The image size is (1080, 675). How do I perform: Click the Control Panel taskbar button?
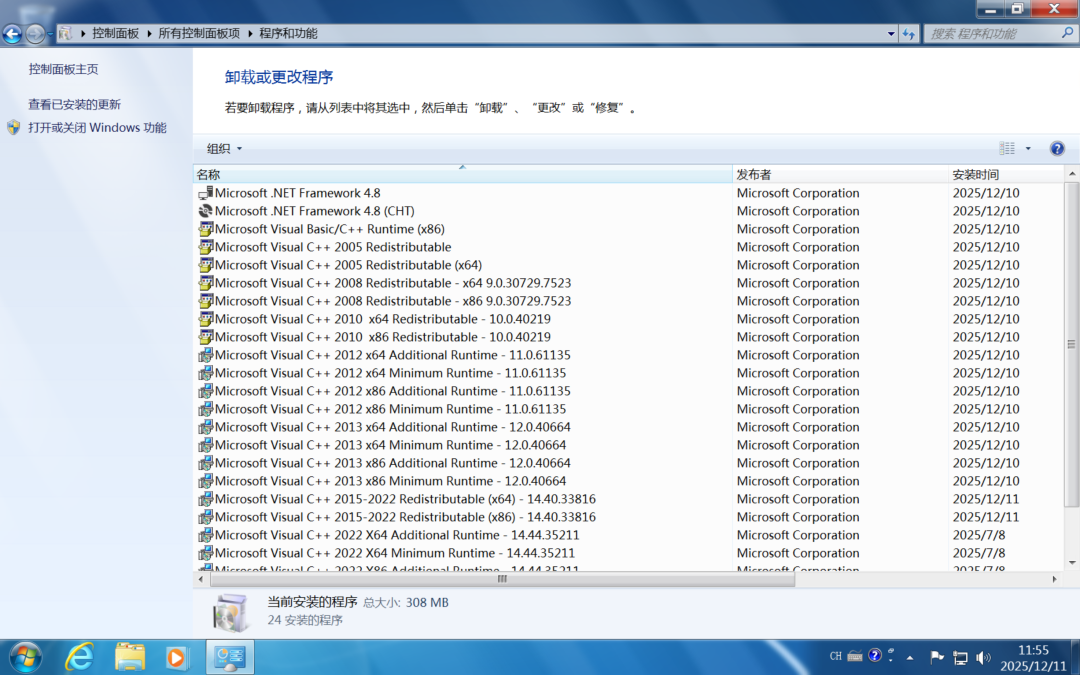pyautogui.click(x=230, y=657)
